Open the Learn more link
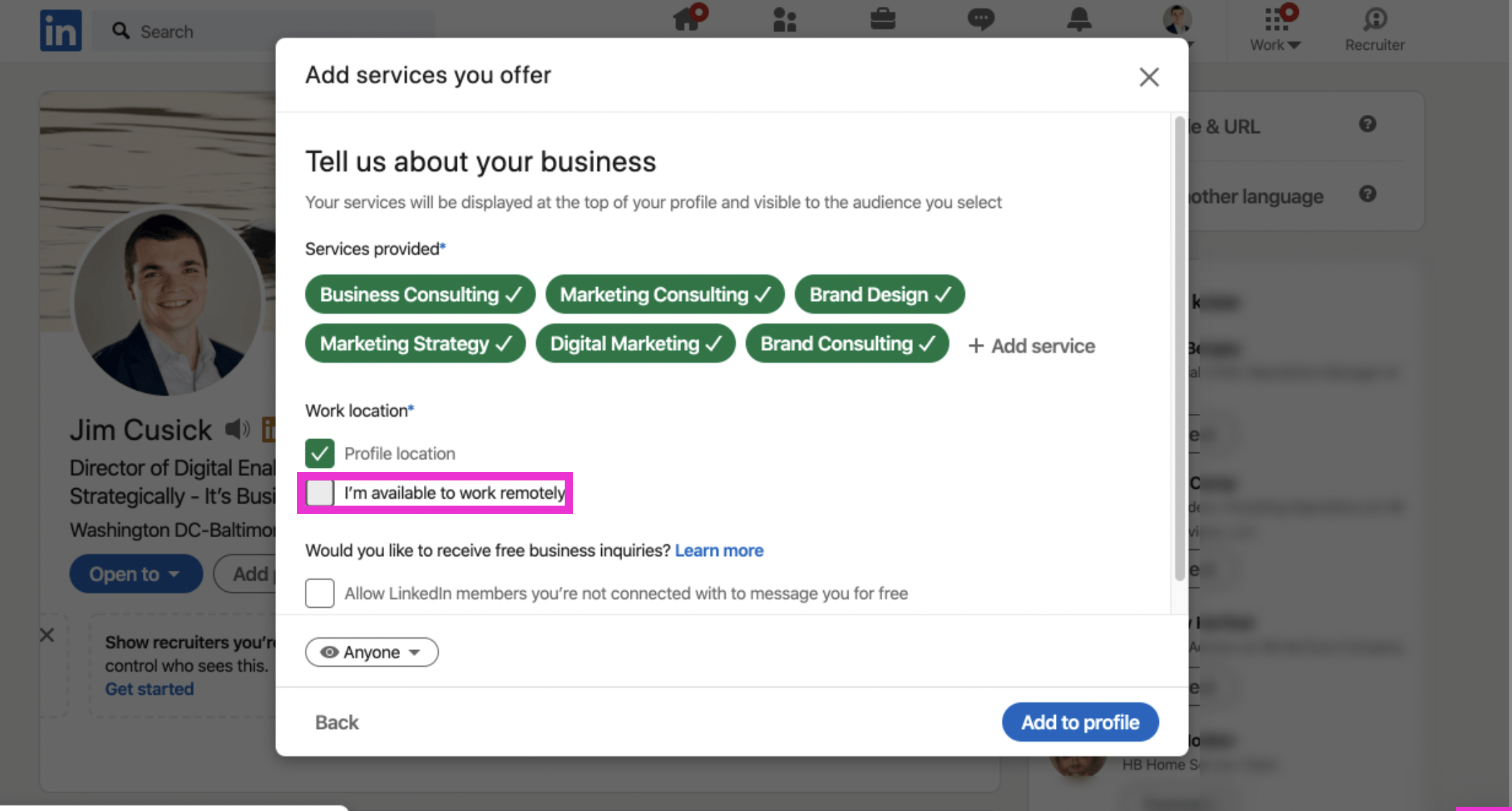The width and height of the screenshot is (1512, 811). pyautogui.click(x=719, y=550)
